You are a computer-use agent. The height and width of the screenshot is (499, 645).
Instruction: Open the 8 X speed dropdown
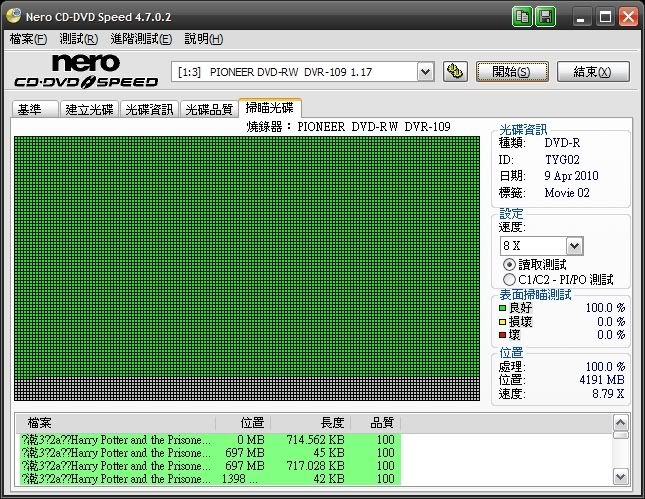[574, 246]
